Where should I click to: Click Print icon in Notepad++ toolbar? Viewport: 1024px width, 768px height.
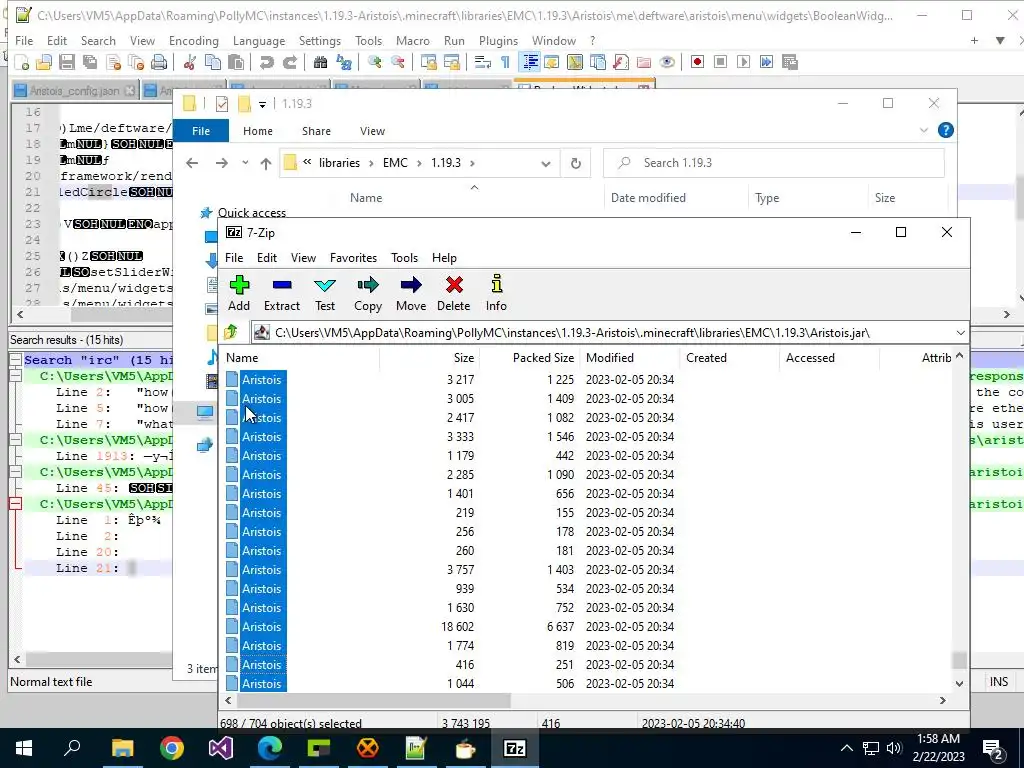pos(159,62)
